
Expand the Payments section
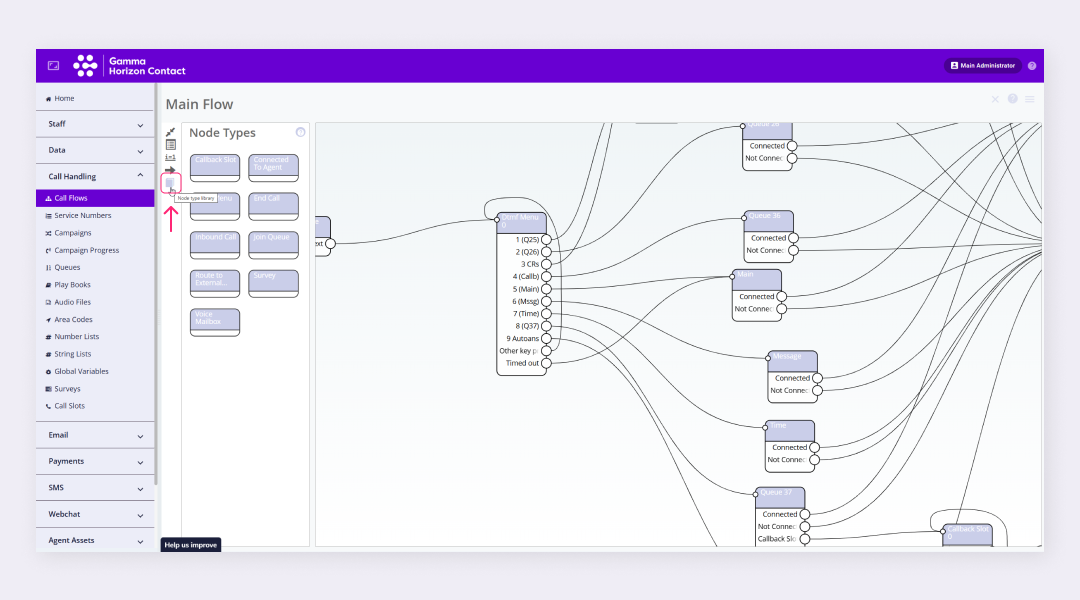[x=95, y=462]
